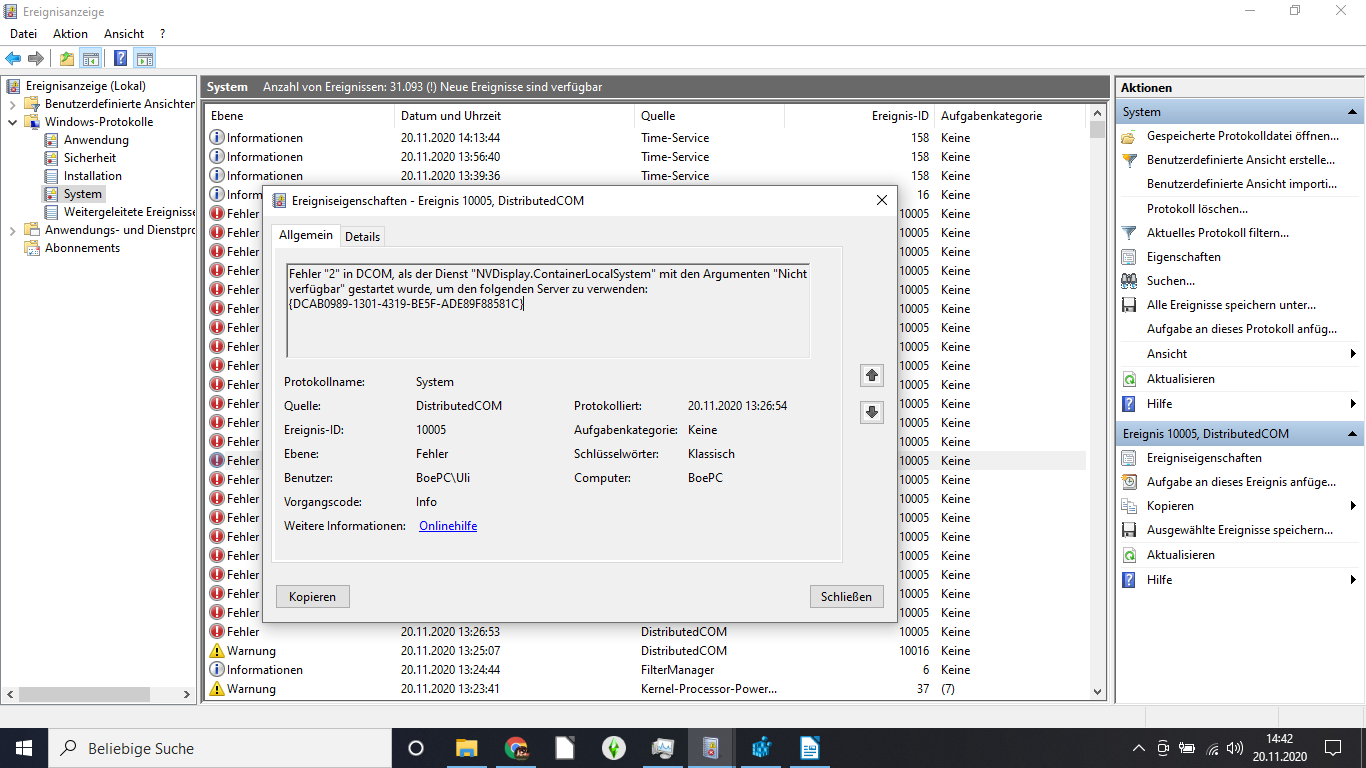Open LibreOffice Writer from the taskbar
Screen dimensions: 1366x768
810,748
